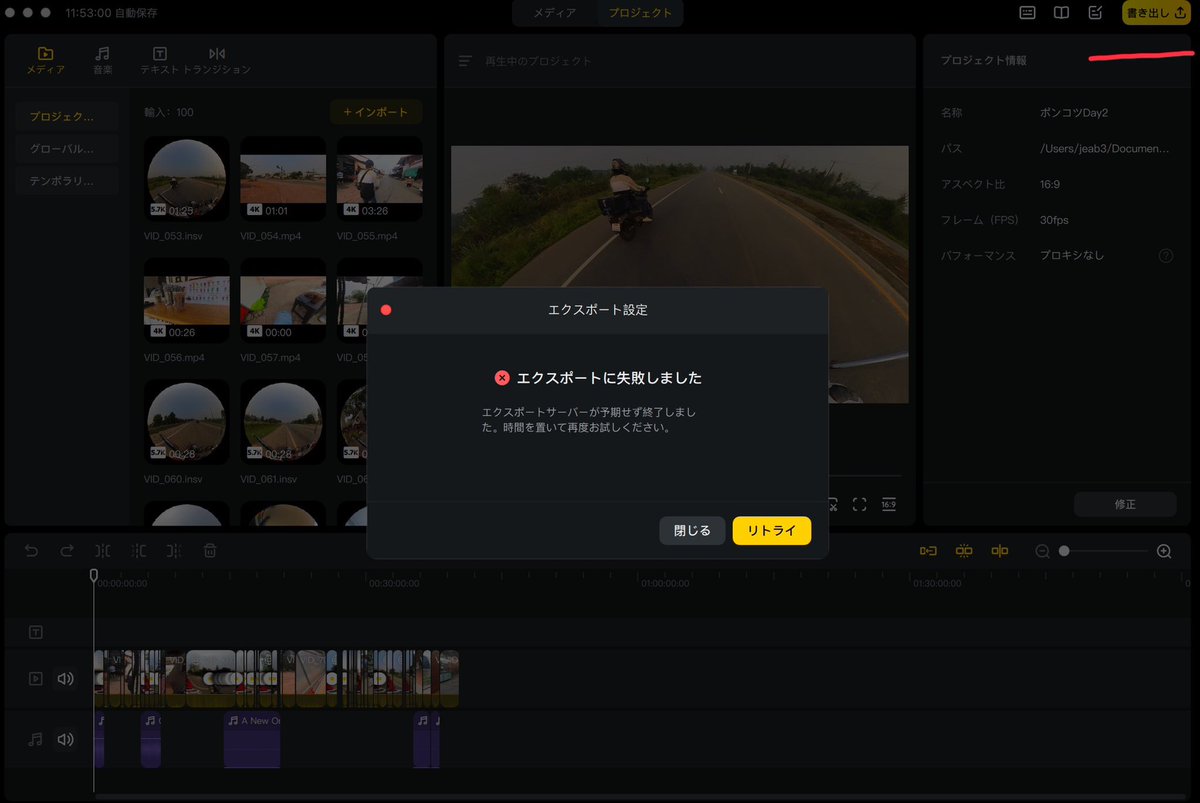1200x803 pixels.
Task: Click the redo arrow in timeline toolbar
Action: pyautogui.click(x=67, y=550)
